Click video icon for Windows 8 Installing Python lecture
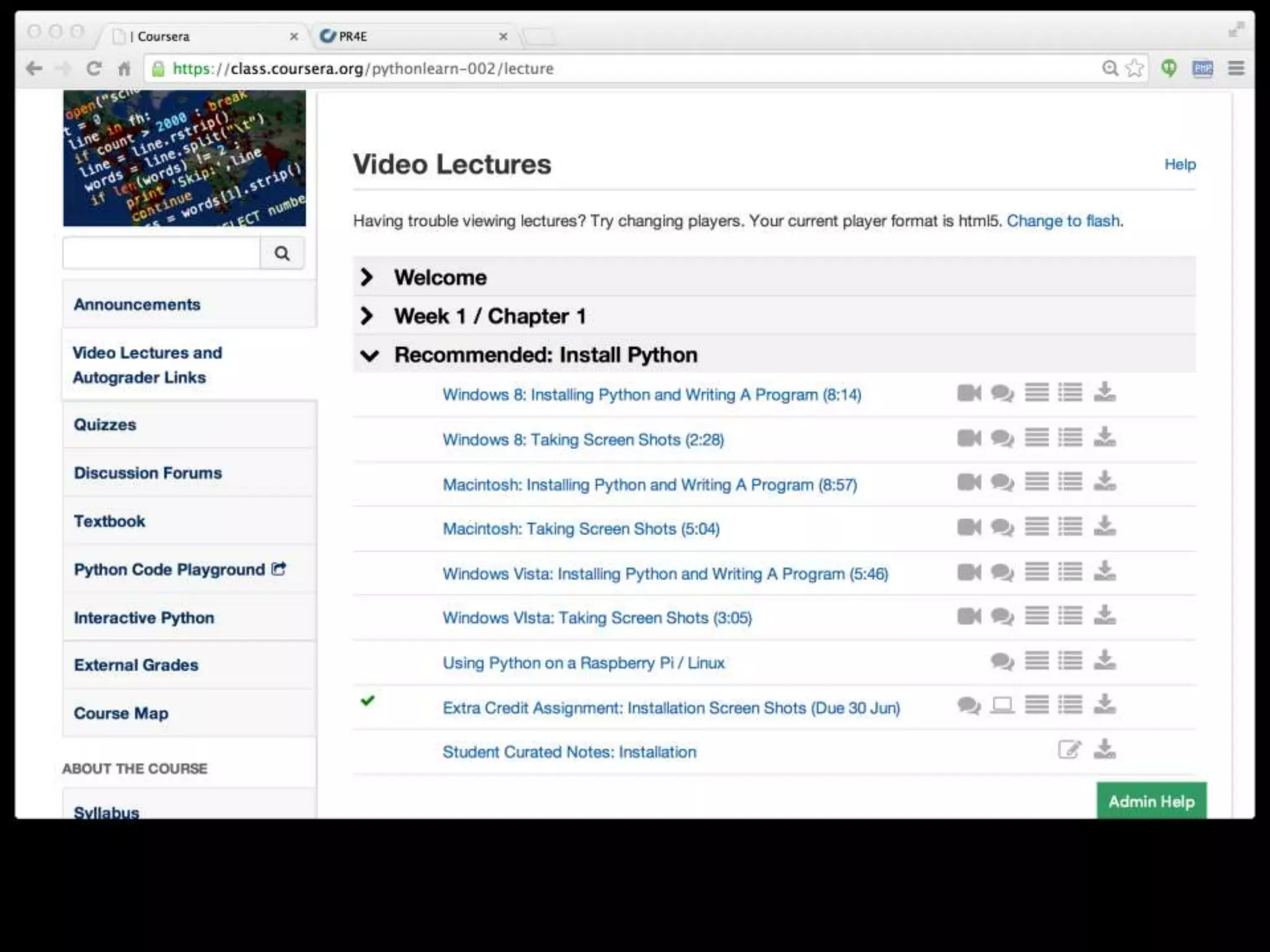The image size is (1270, 952). (969, 393)
